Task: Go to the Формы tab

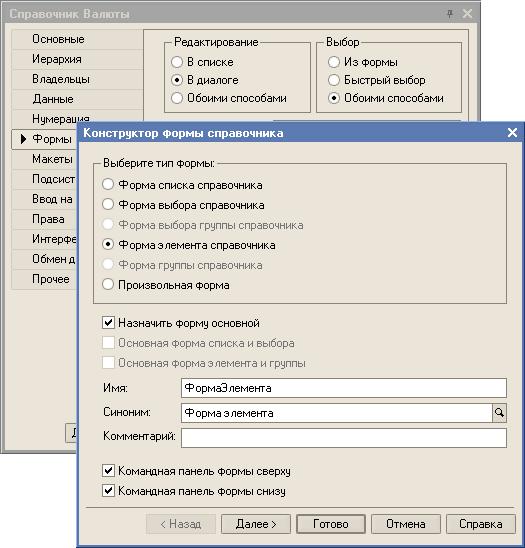Action: (44, 139)
